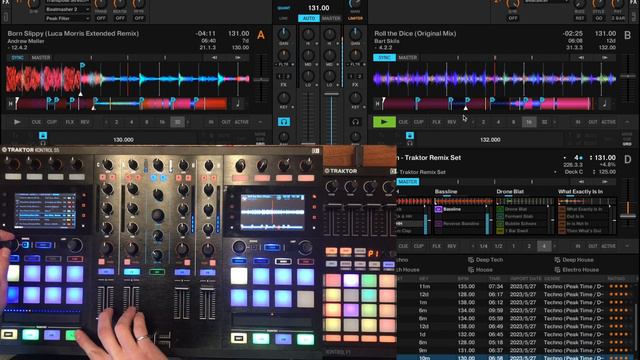Enable REV reverse on Deck B

(451, 122)
